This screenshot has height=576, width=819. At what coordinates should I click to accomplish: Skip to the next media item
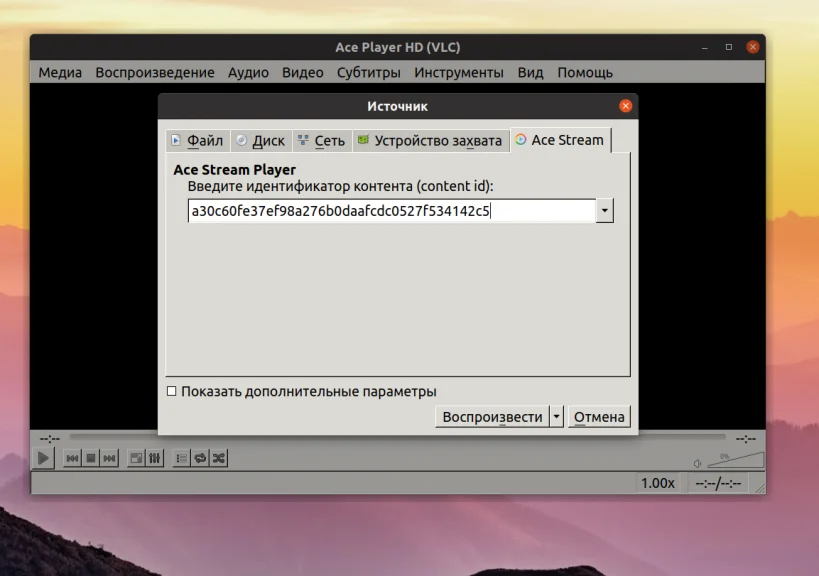coord(110,459)
